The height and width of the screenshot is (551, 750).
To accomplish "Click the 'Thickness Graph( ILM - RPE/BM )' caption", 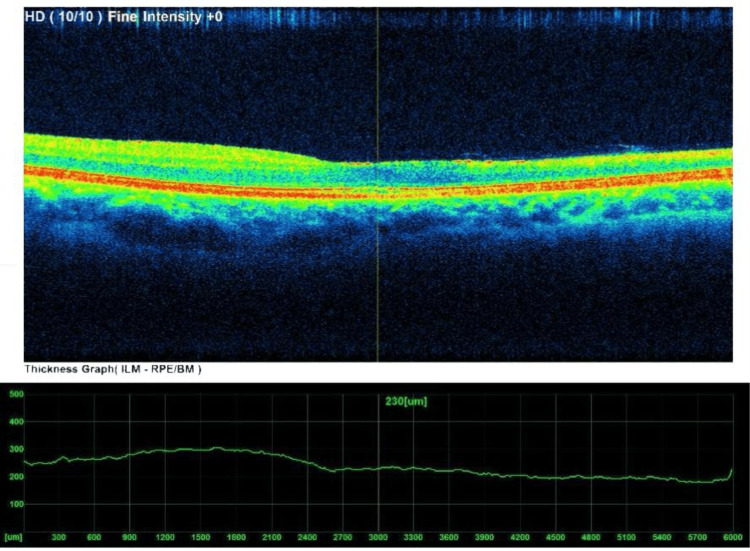I will [x=113, y=369].
